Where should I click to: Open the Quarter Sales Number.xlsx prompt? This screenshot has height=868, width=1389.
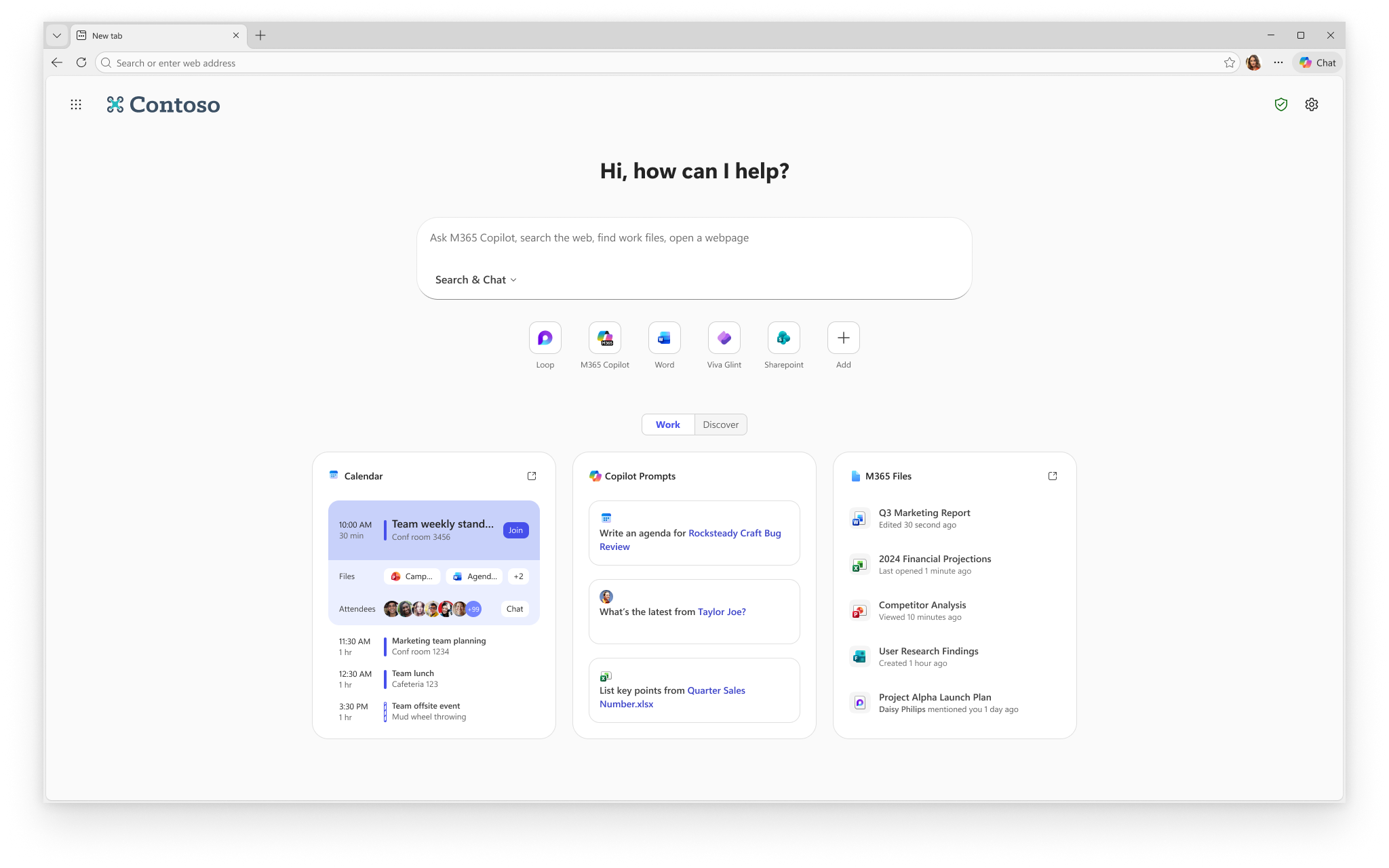pyautogui.click(x=694, y=690)
